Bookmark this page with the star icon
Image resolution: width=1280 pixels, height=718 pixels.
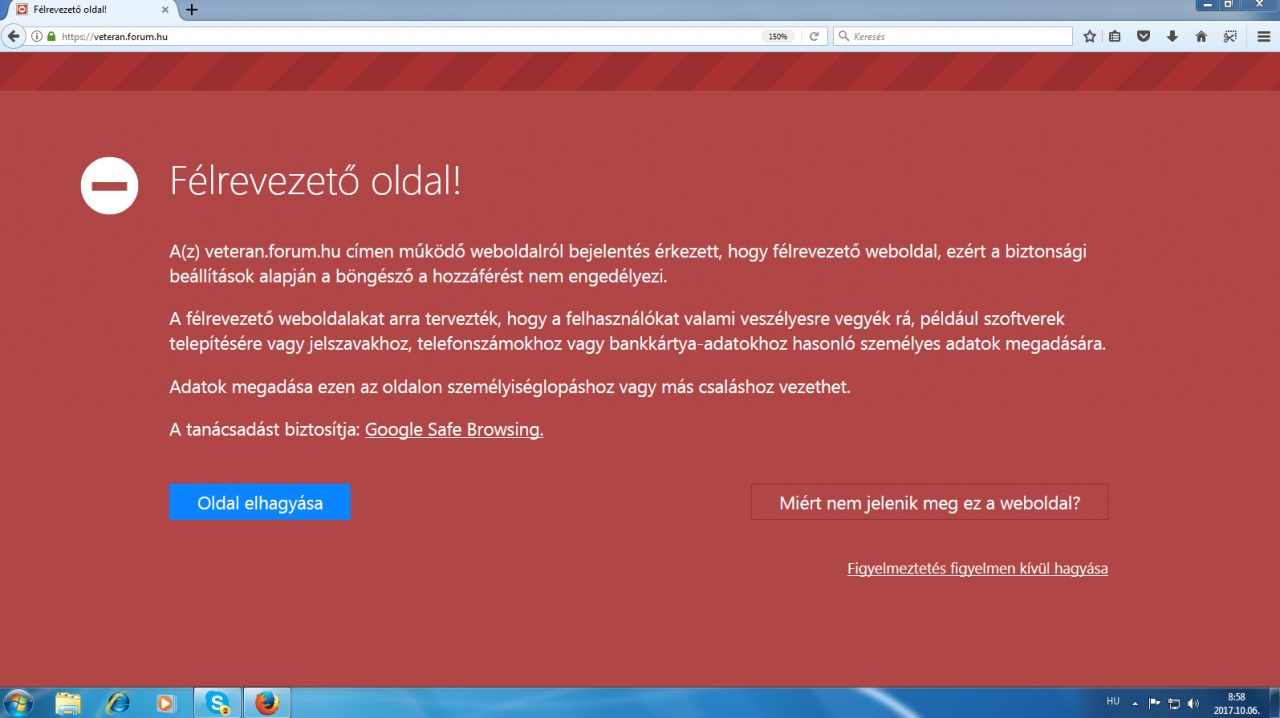coord(1090,36)
